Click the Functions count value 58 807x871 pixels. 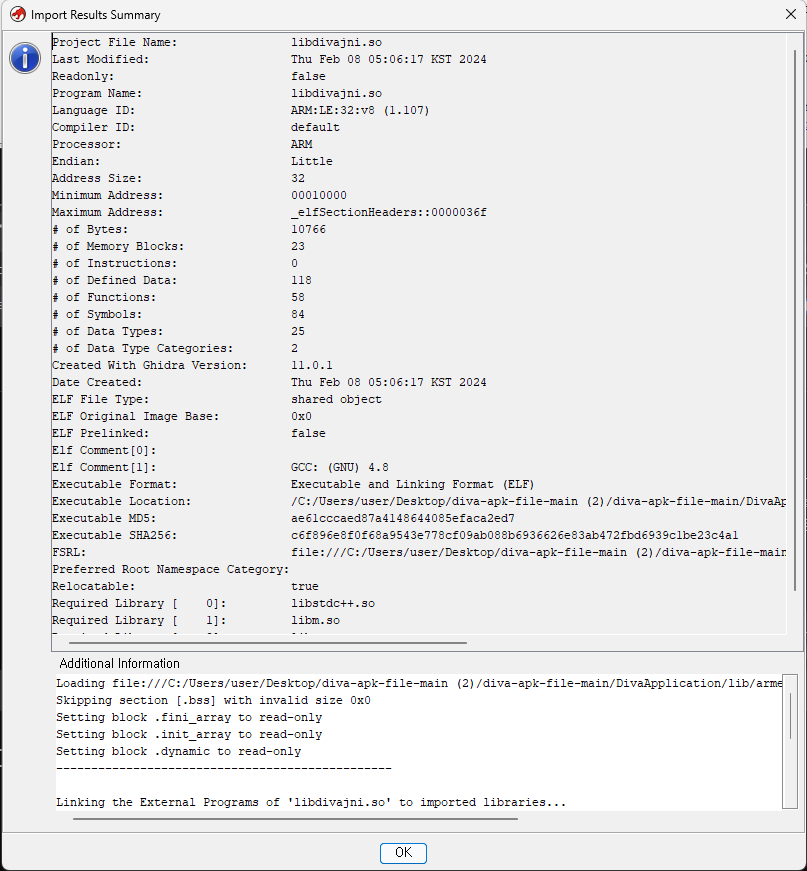298,297
